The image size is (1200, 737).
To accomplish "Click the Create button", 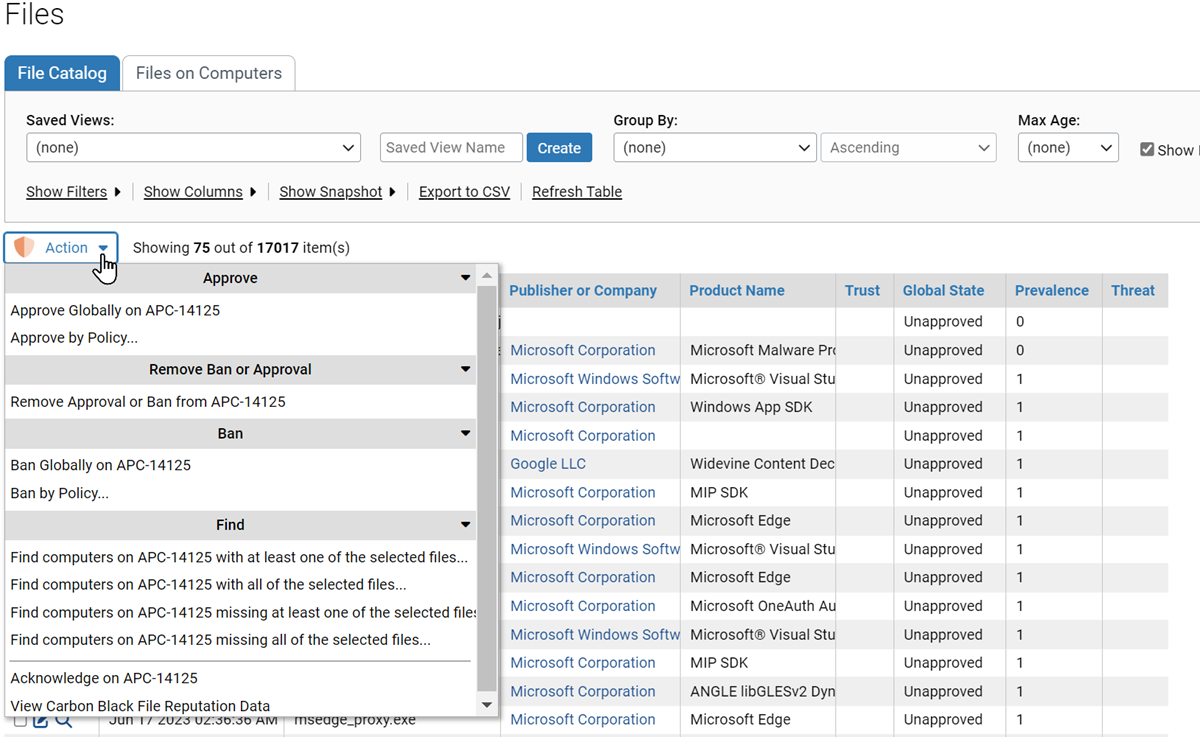I will pos(559,147).
